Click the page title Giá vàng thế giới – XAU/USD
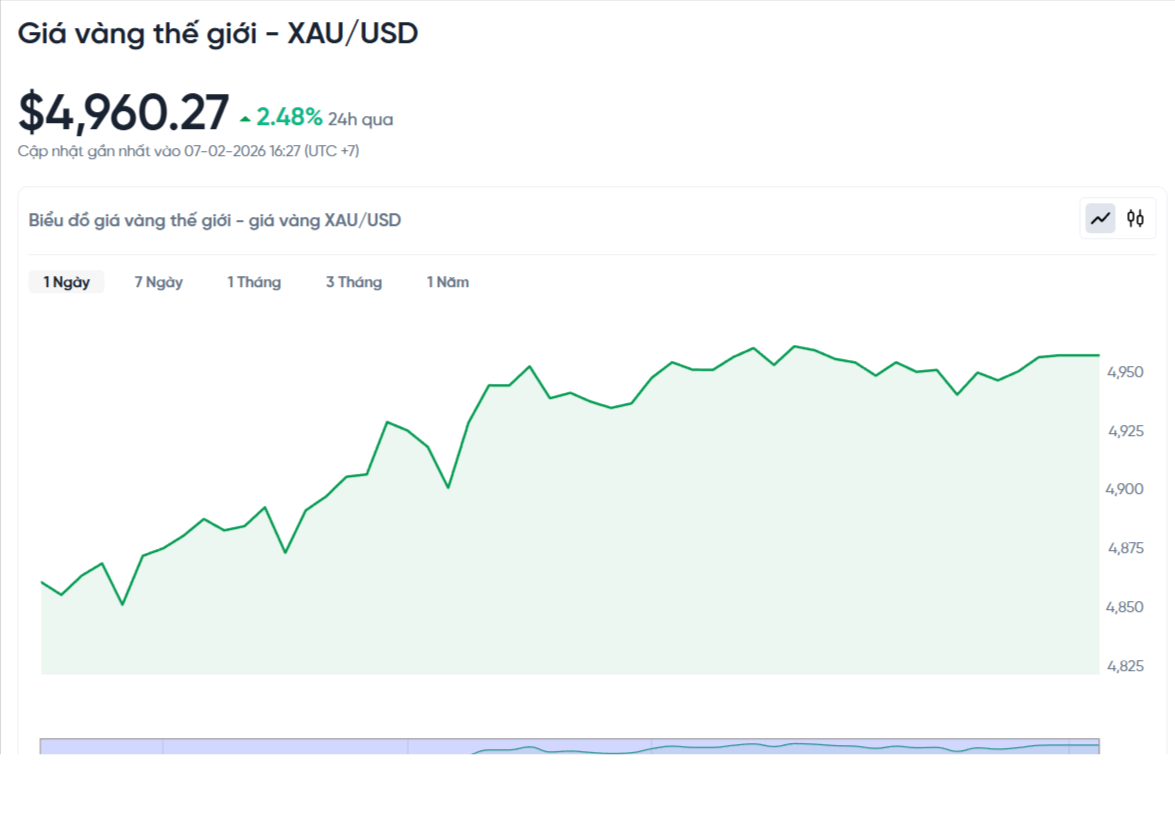The image size is (1175, 818). click(218, 33)
